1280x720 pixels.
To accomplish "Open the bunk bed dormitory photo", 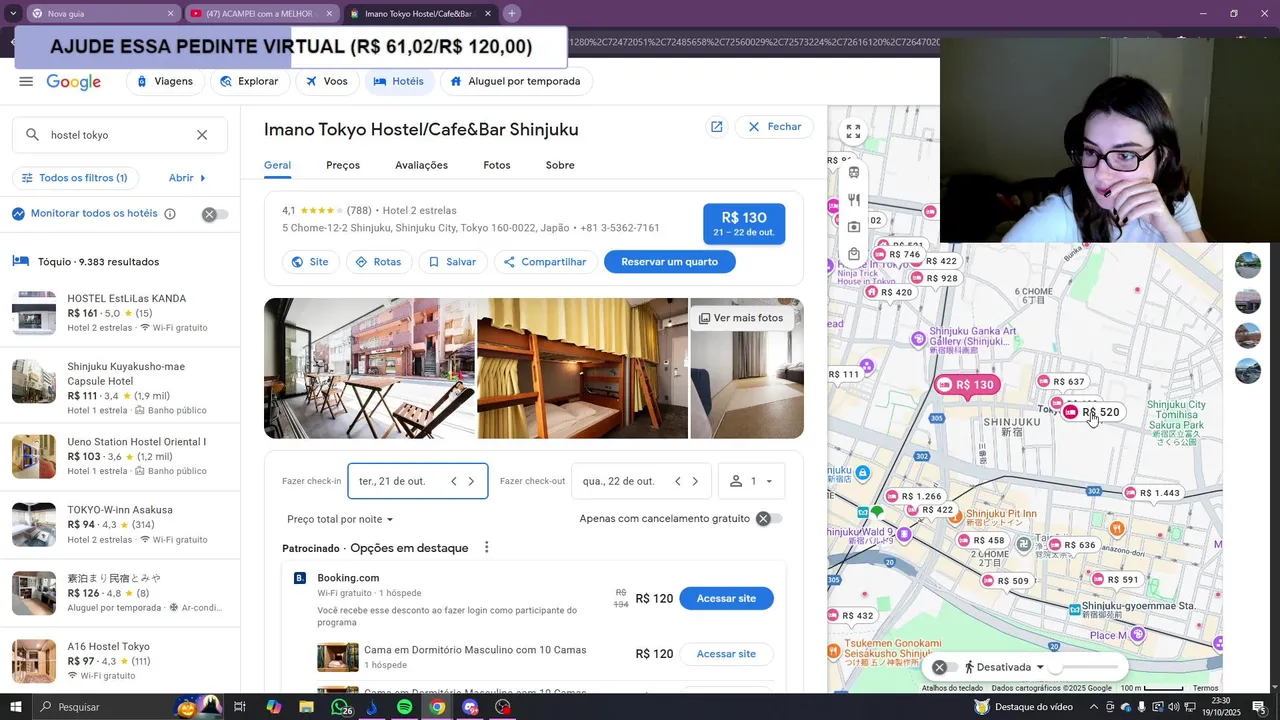I will point(582,368).
